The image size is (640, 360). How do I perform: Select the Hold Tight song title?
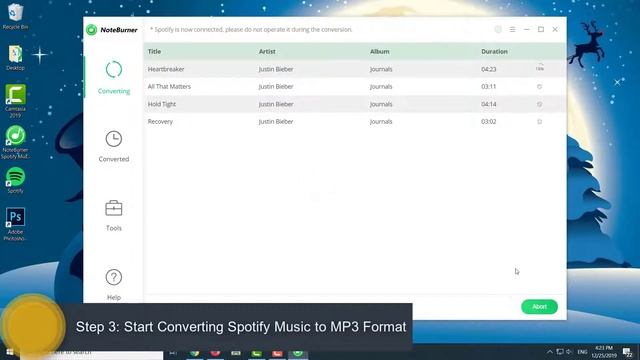click(162, 104)
